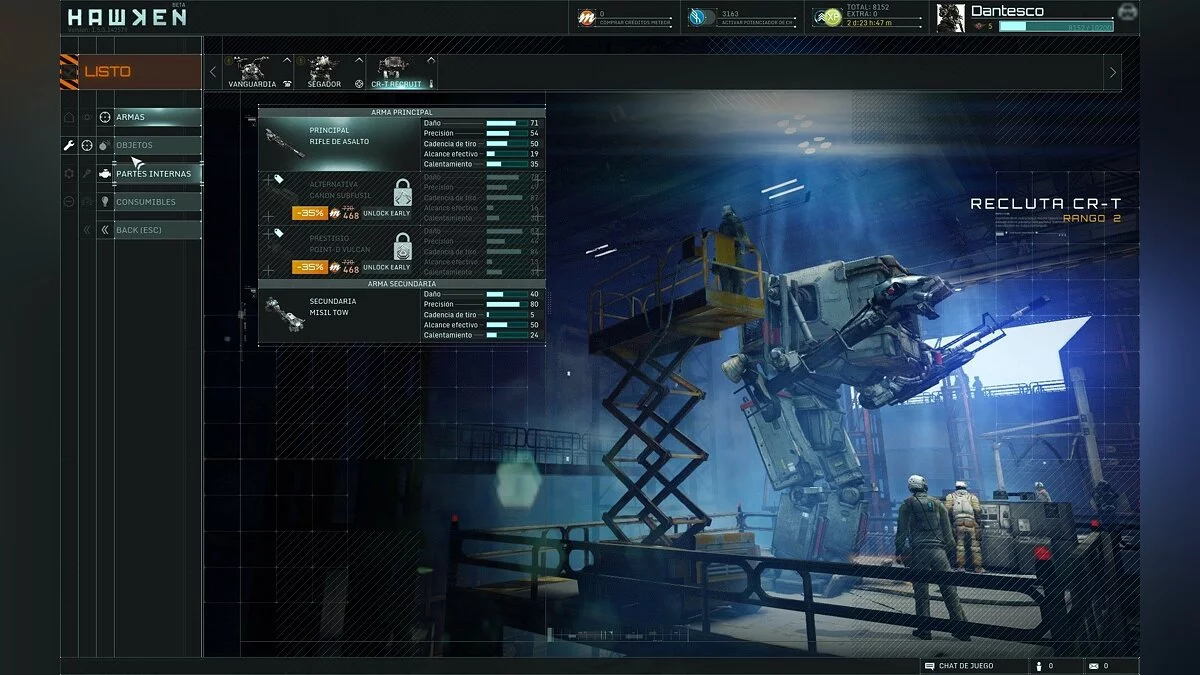This screenshot has height=675, width=1200.
Task: Show previous mechs with left arrow
Action: click(x=212, y=72)
